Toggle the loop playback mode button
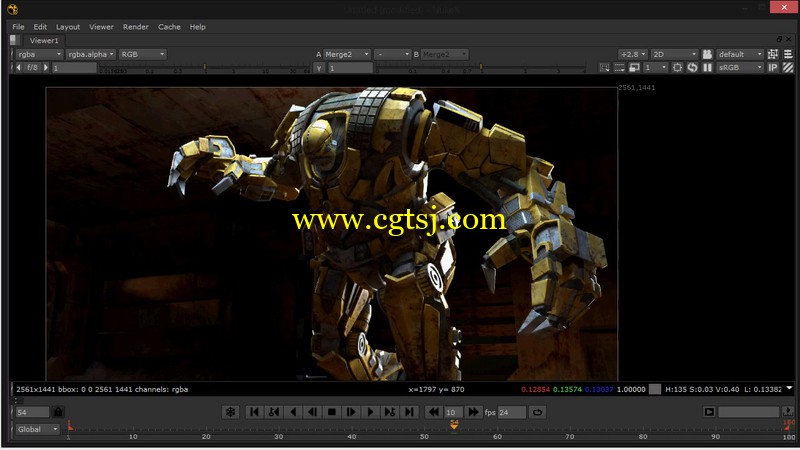This screenshot has width=800, height=450. (x=537, y=412)
